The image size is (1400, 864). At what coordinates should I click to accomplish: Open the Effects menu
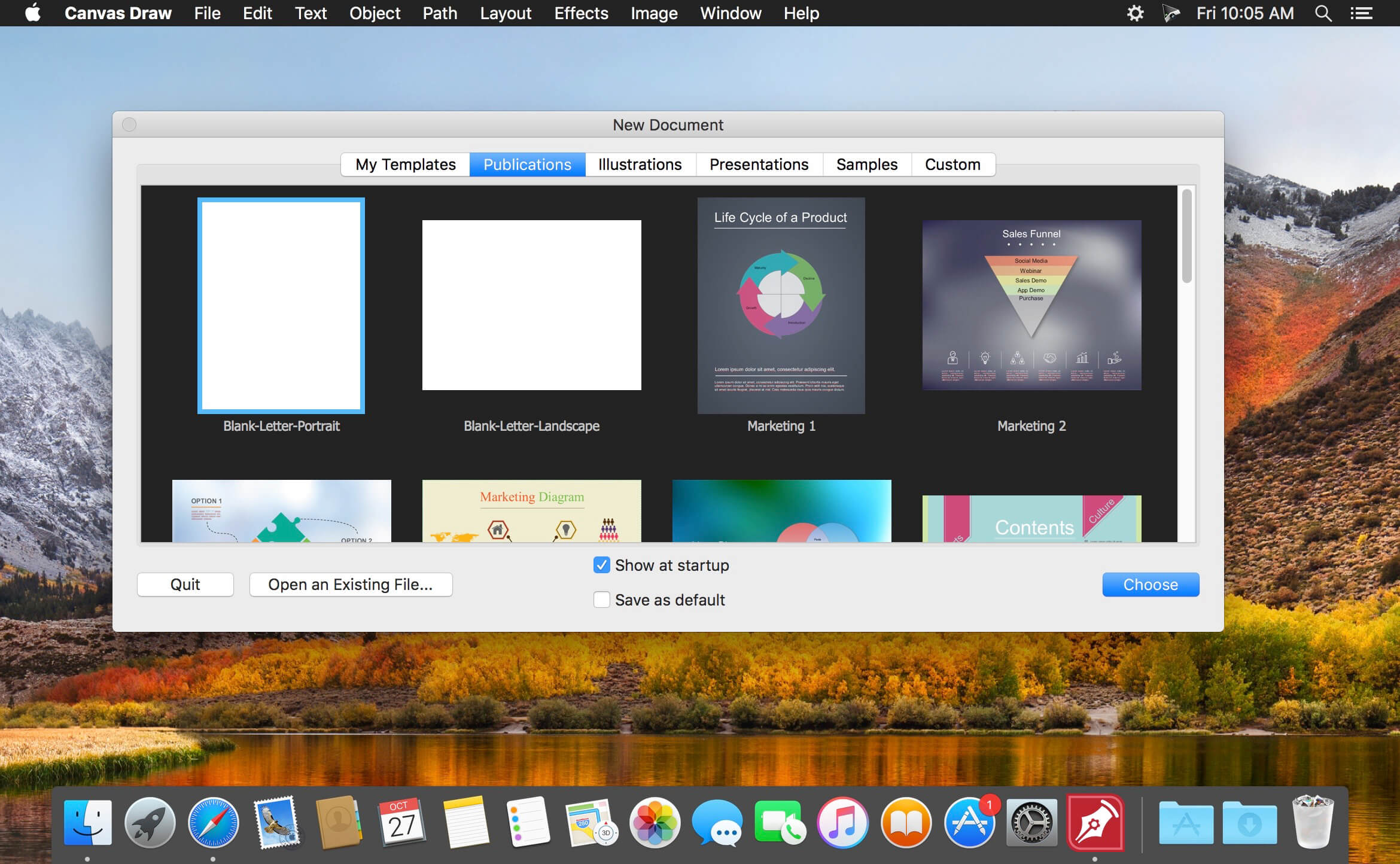[x=581, y=13]
